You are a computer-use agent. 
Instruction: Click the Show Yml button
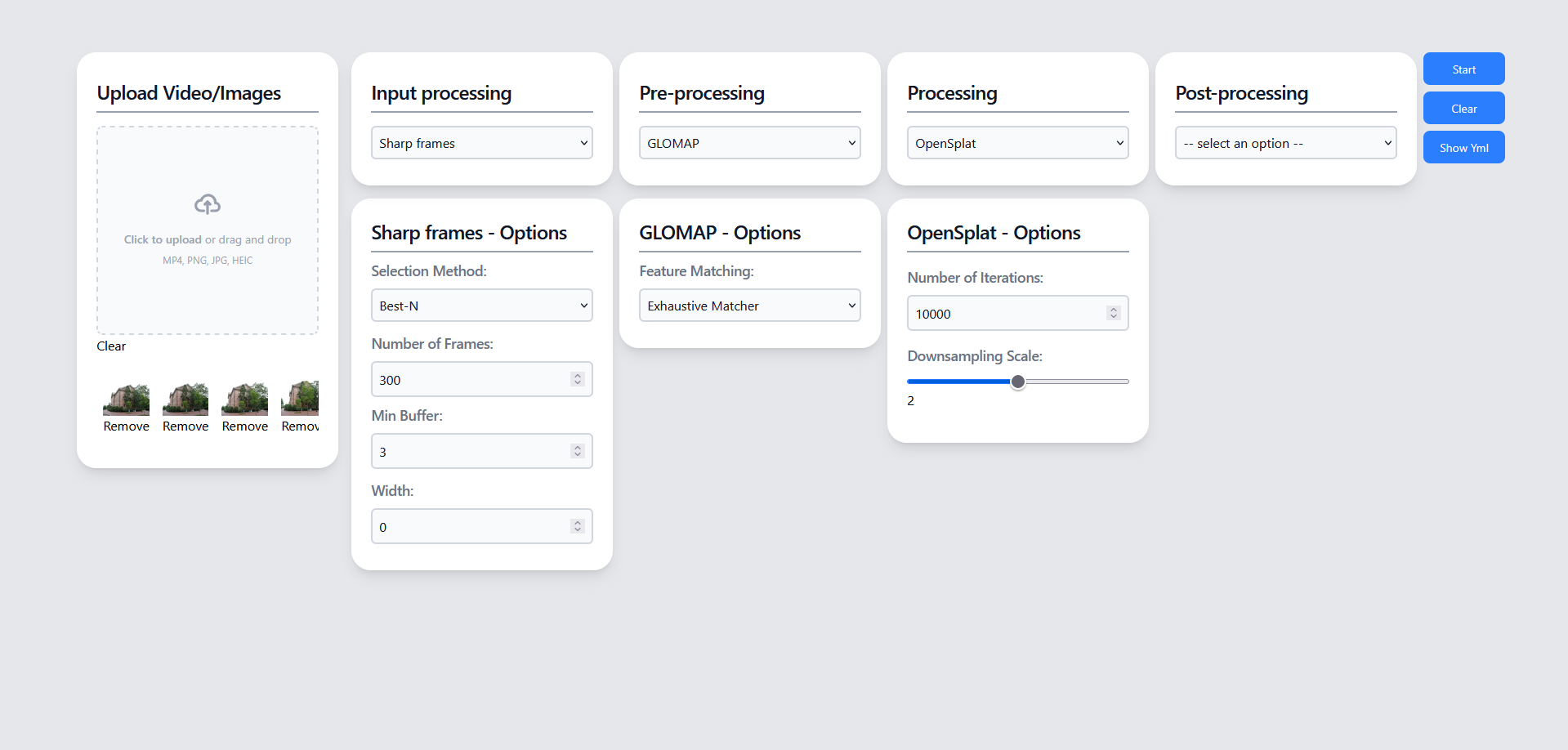(1463, 148)
